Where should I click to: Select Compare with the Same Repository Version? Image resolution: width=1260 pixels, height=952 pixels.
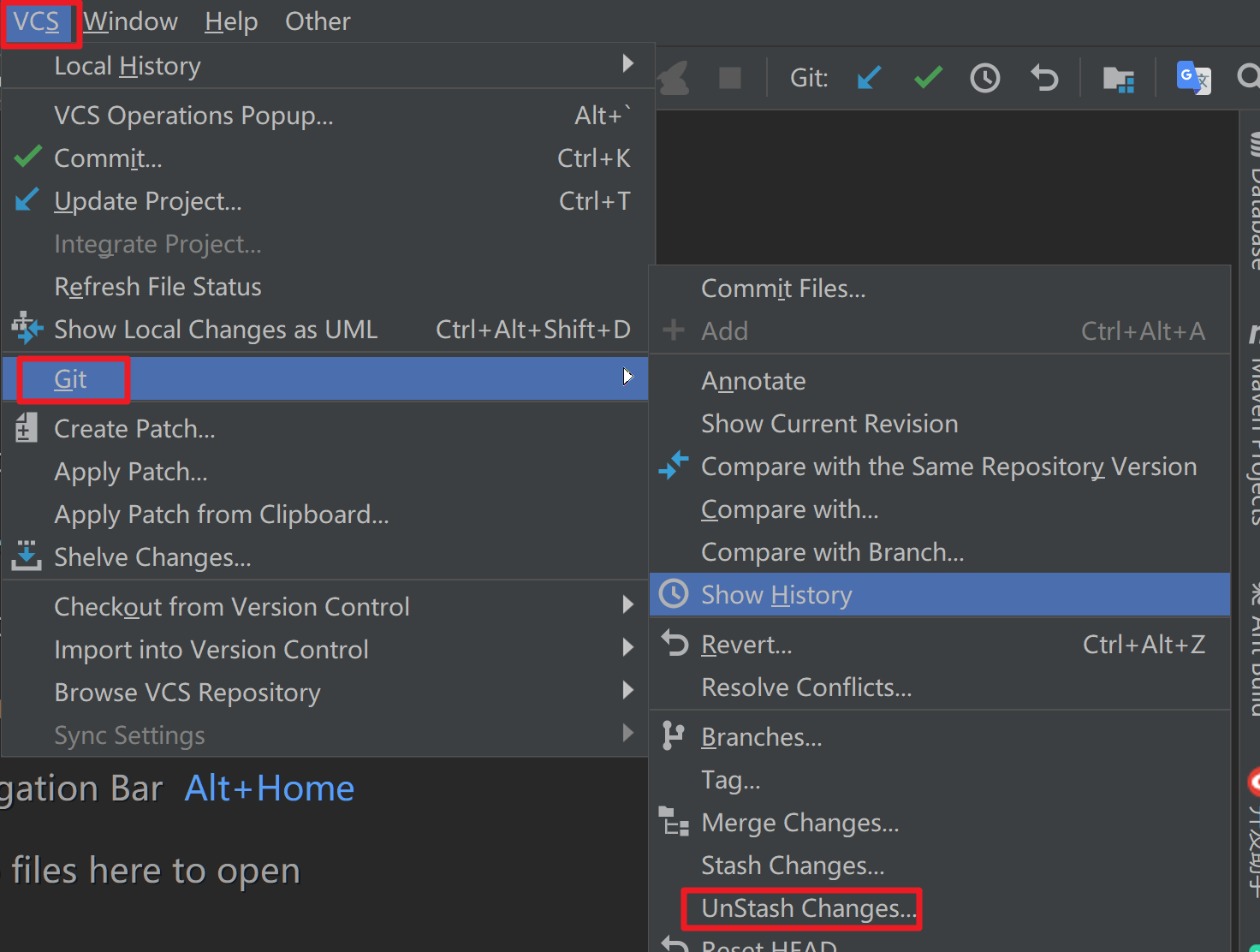[x=940, y=467]
